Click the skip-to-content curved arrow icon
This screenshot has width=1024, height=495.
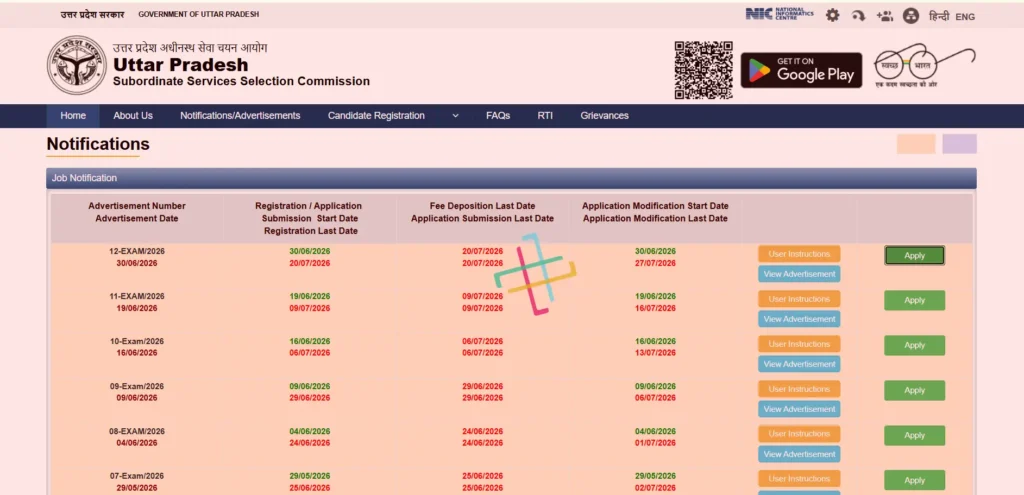point(858,16)
